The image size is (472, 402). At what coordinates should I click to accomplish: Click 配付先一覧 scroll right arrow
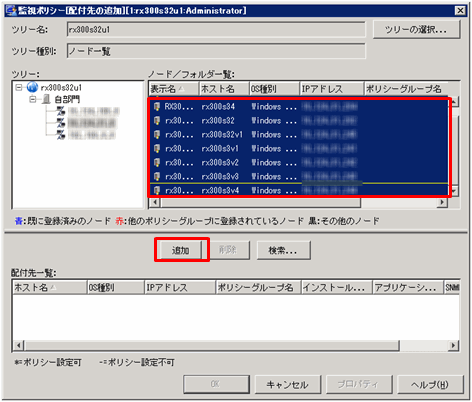(453, 346)
